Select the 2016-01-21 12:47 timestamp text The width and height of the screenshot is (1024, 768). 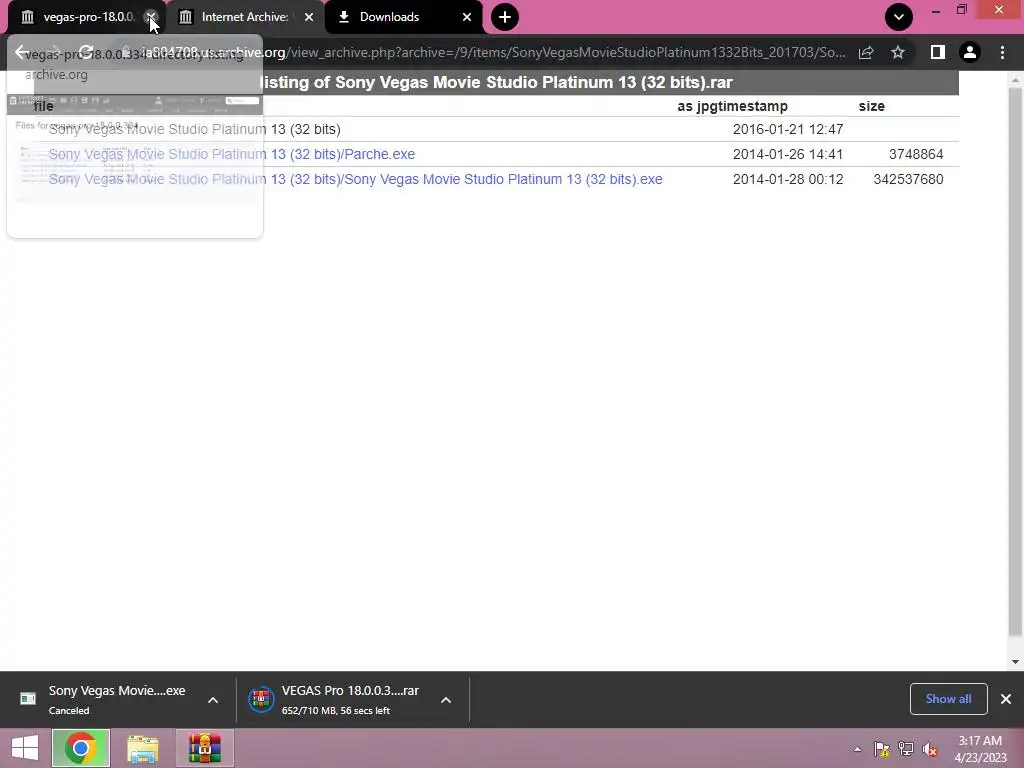pos(788,129)
